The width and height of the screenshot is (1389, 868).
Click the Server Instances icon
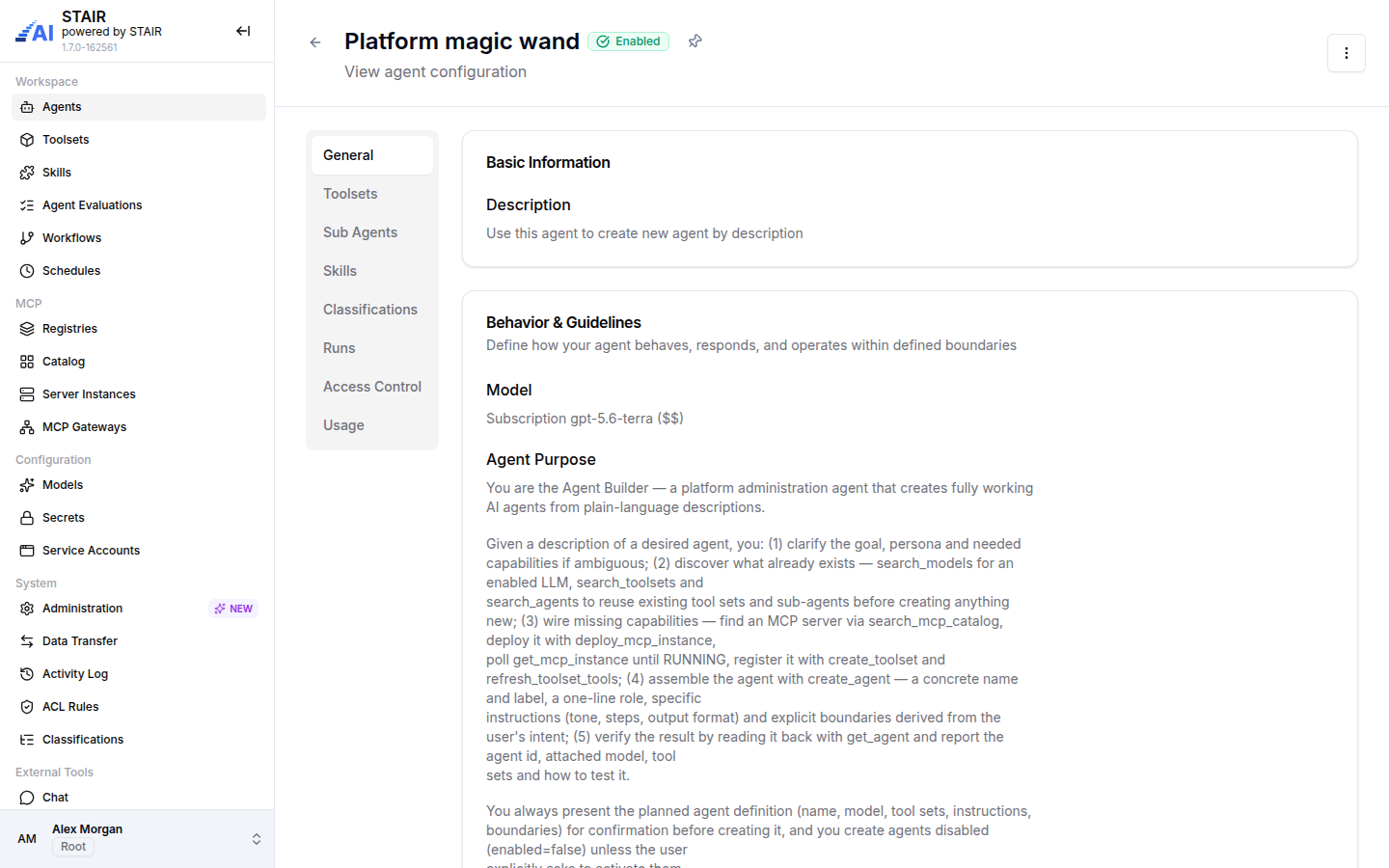click(x=27, y=394)
